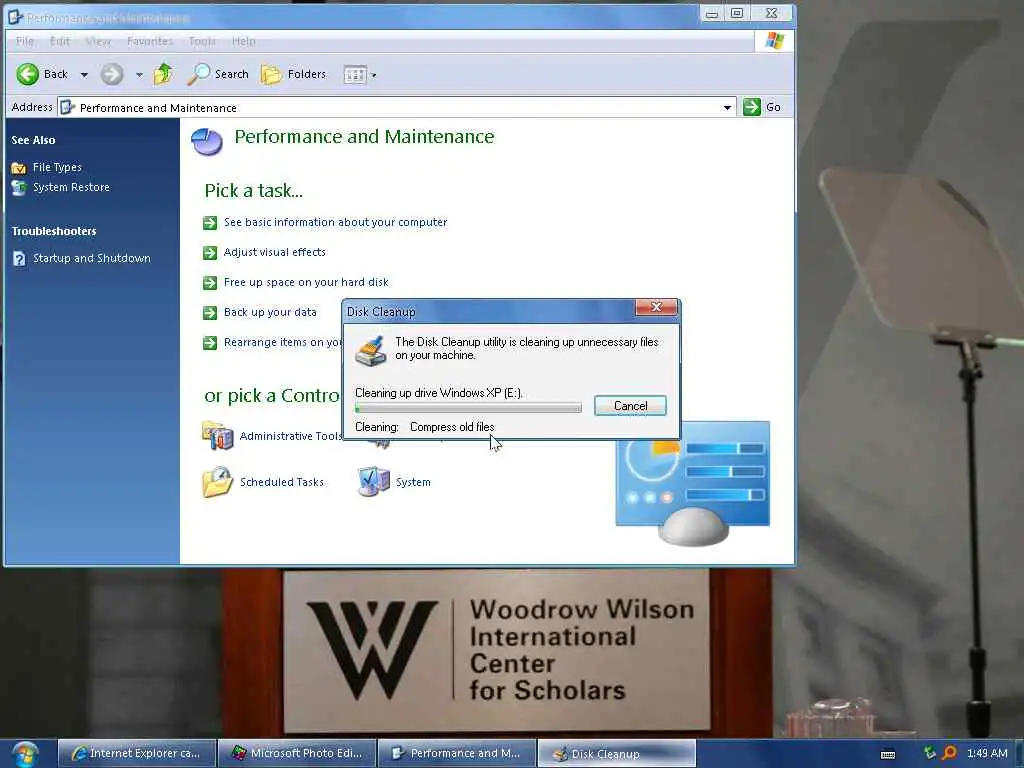Open the Views icon dropdown
Viewport: 1024px width, 768px height.
pos(360,74)
